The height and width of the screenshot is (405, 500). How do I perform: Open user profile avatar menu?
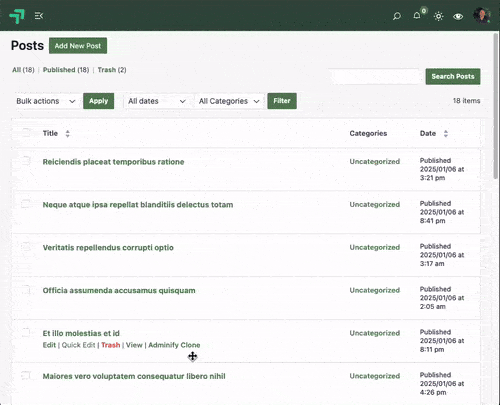(x=481, y=15)
